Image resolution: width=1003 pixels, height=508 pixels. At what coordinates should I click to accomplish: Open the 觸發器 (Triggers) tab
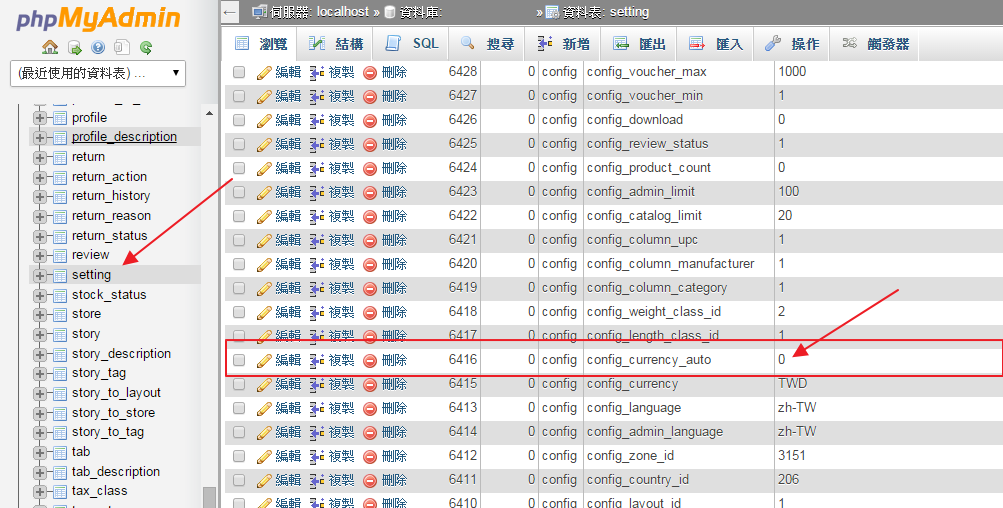(876, 44)
